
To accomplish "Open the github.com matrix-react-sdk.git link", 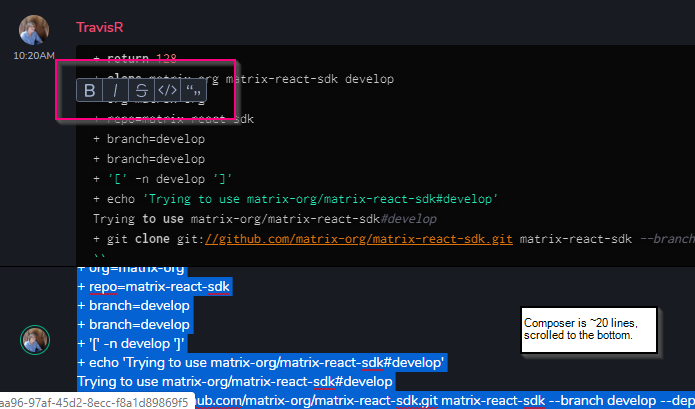I will 358,239.
